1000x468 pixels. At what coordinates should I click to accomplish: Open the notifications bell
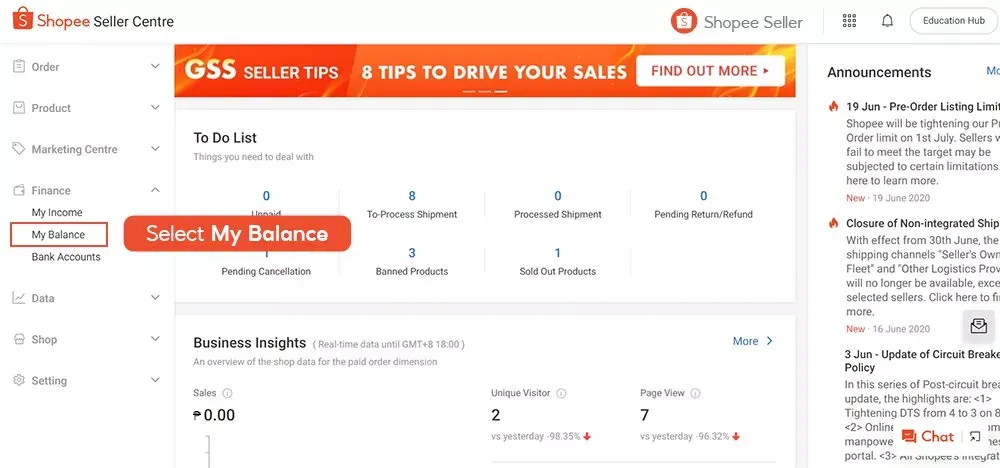coord(887,21)
